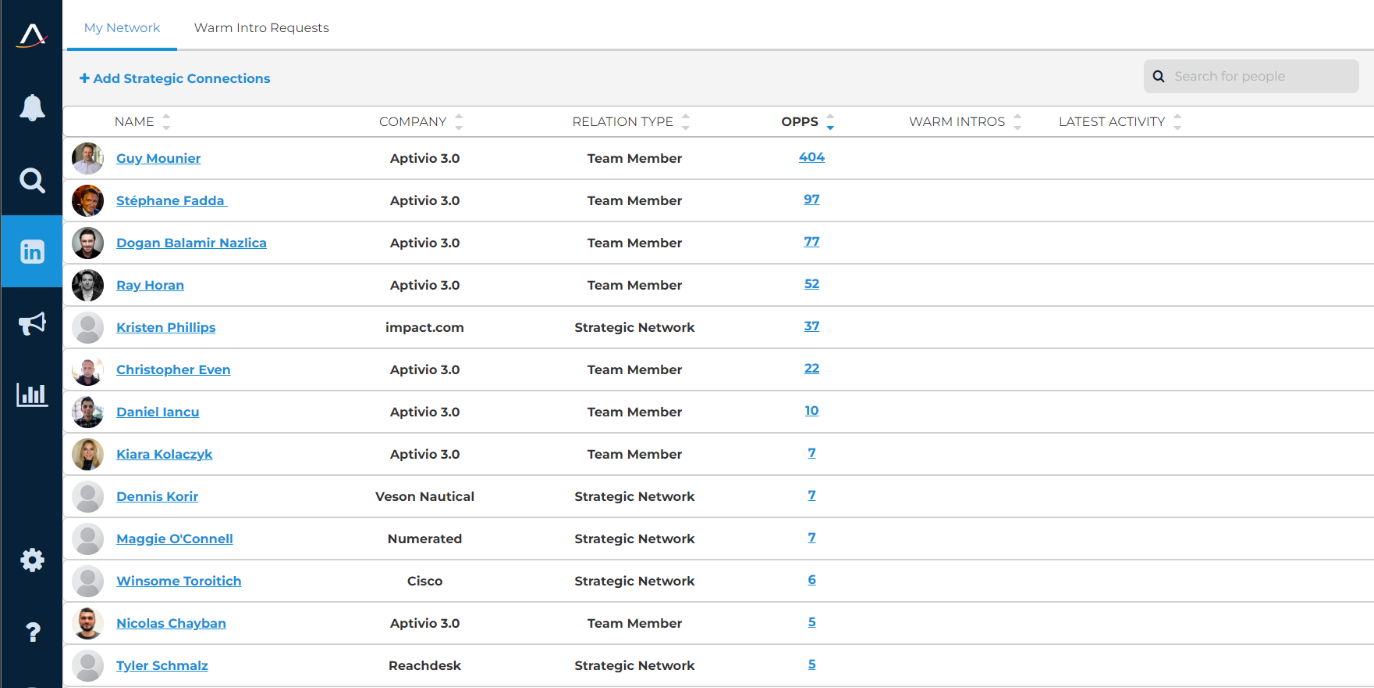Open help question mark in sidebar

[32, 632]
